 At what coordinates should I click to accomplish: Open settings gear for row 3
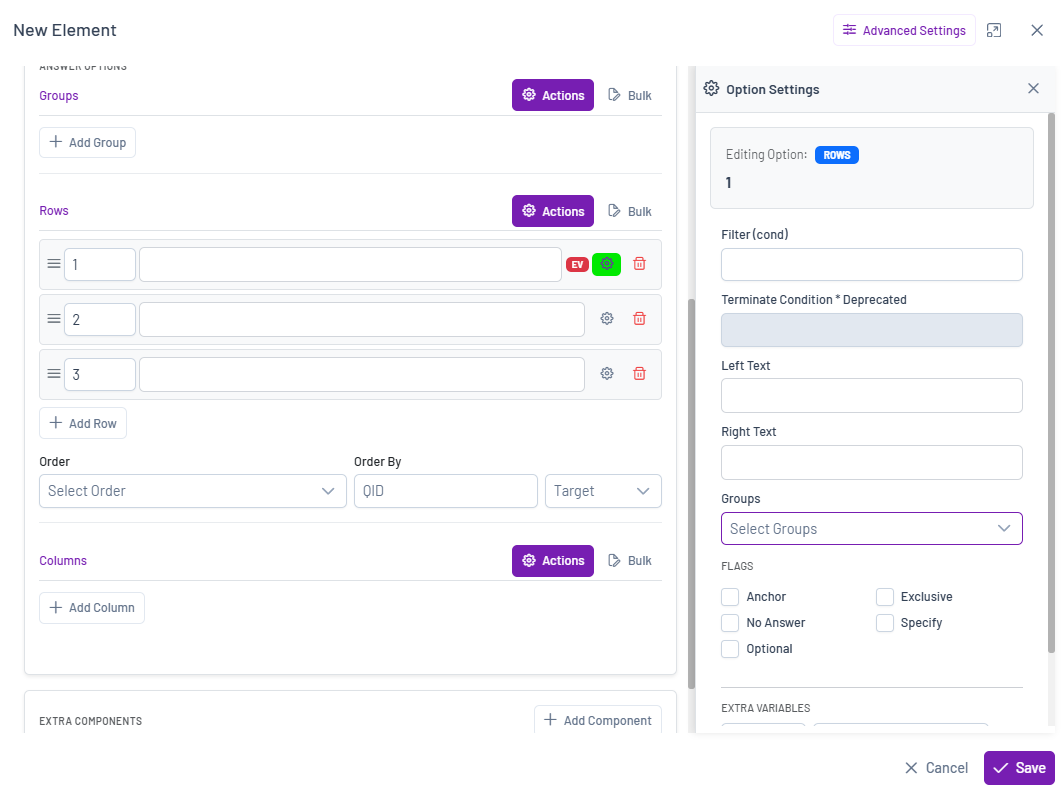coord(607,373)
